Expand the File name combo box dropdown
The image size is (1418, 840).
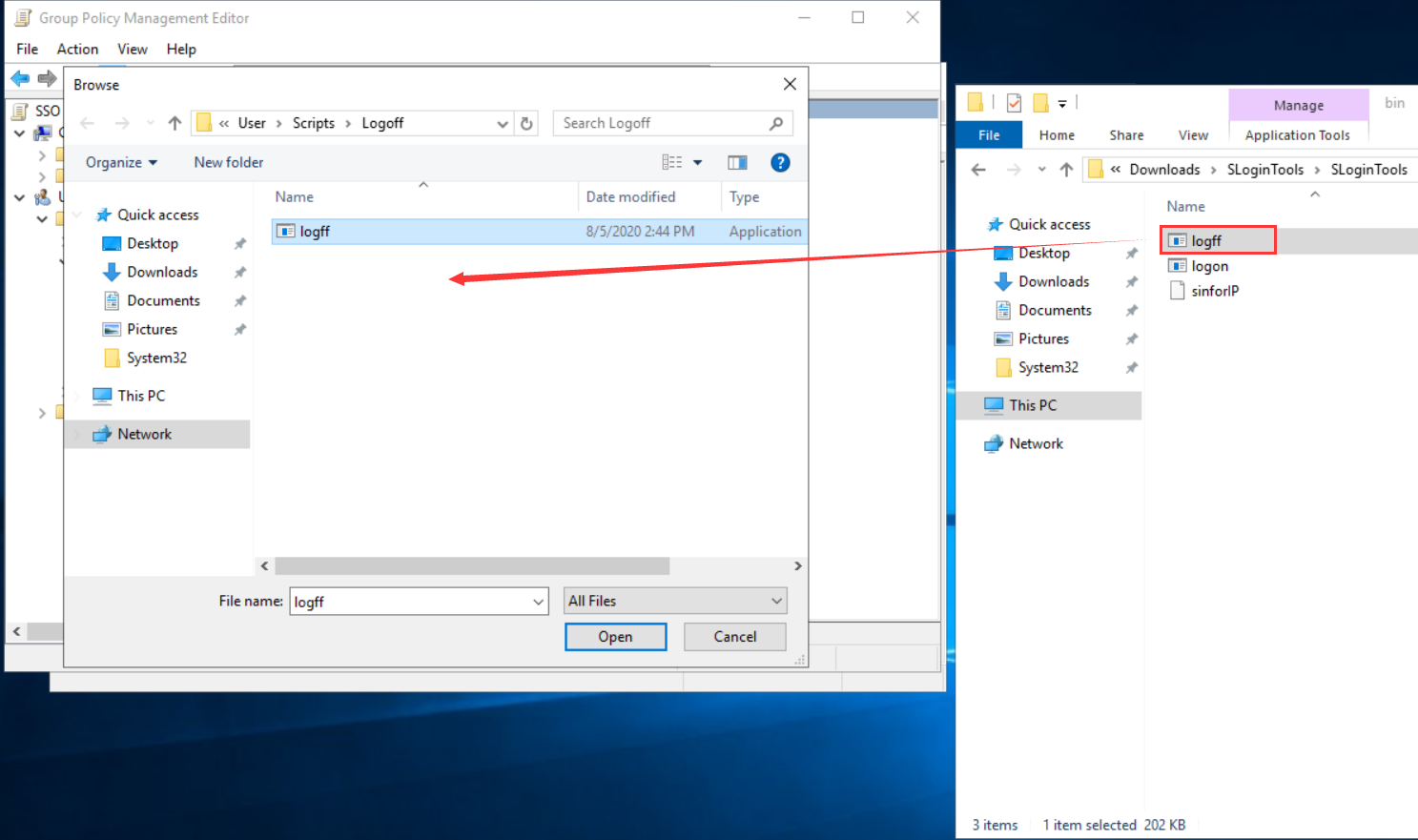click(538, 602)
